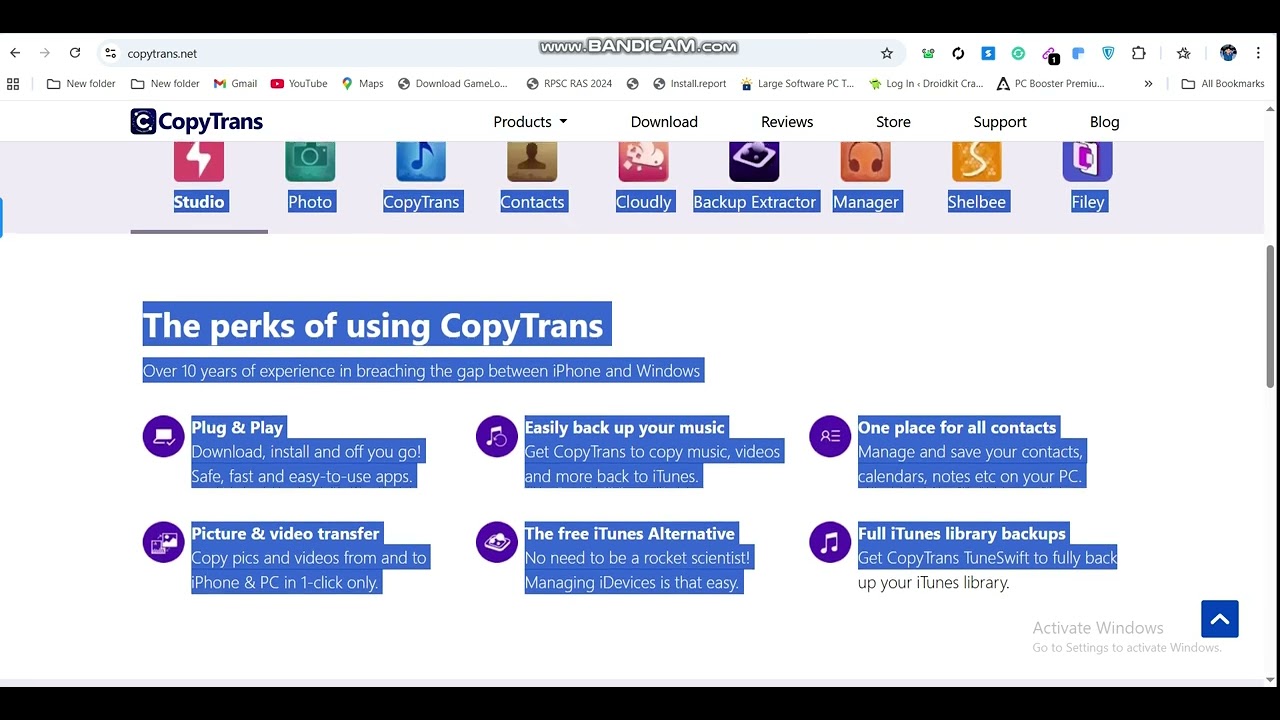Image resolution: width=1280 pixels, height=720 pixels.
Task: Open the CopyTrans Photo camera icon
Action: (x=310, y=161)
